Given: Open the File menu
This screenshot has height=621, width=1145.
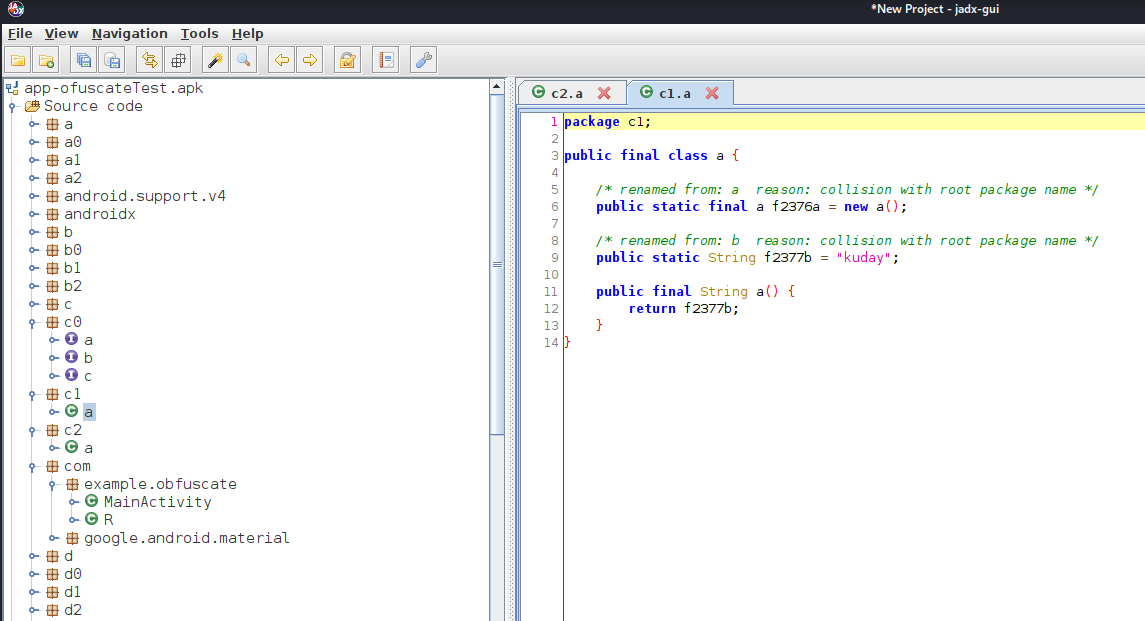Looking at the screenshot, I should [20, 34].
